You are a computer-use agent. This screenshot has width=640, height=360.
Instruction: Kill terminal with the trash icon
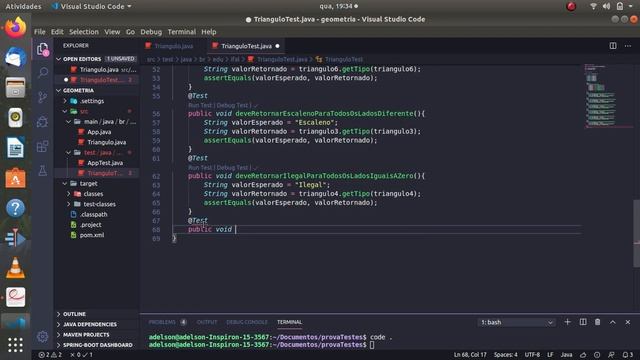[x=598, y=322]
